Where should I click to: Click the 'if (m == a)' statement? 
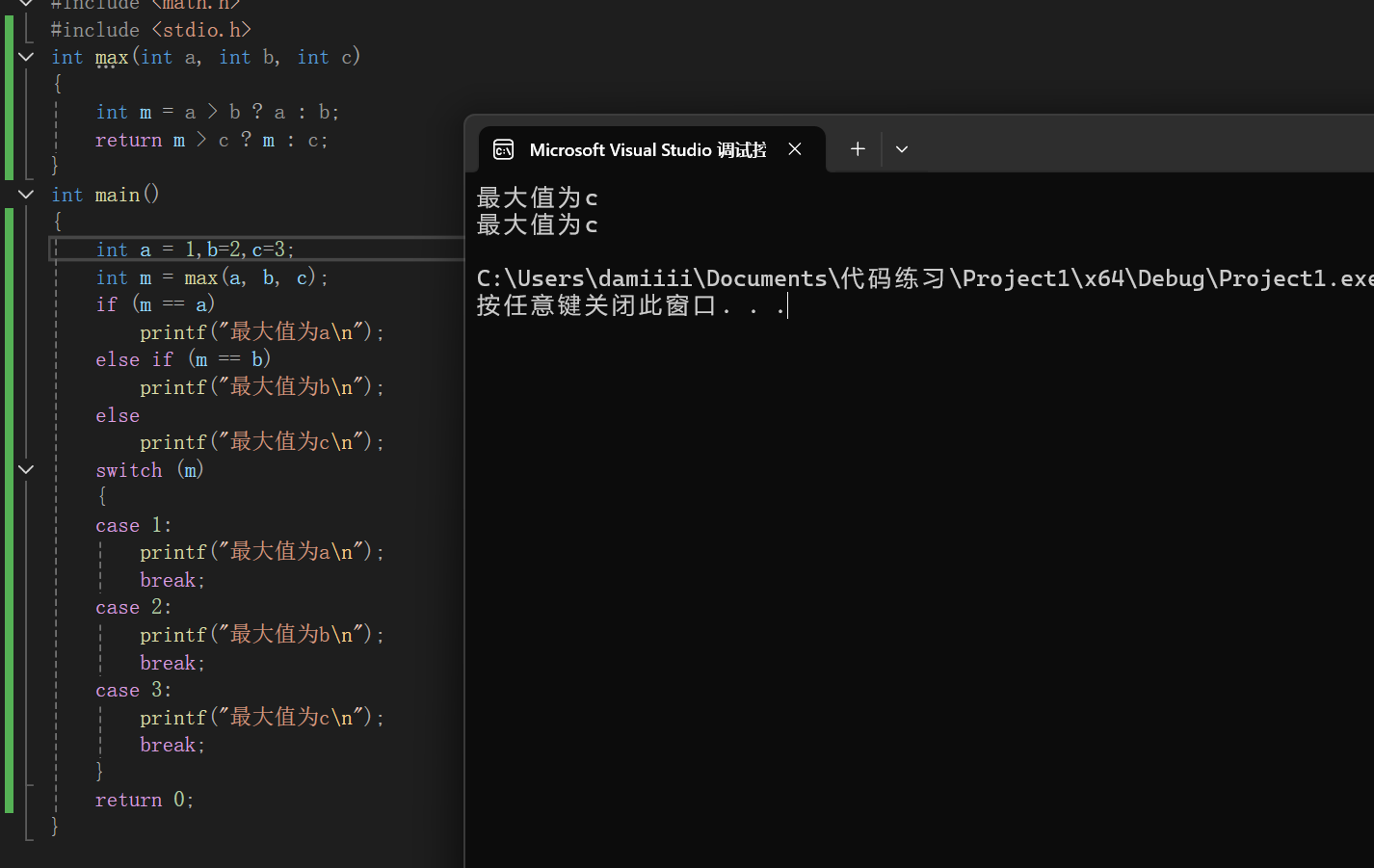pos(155,304)
